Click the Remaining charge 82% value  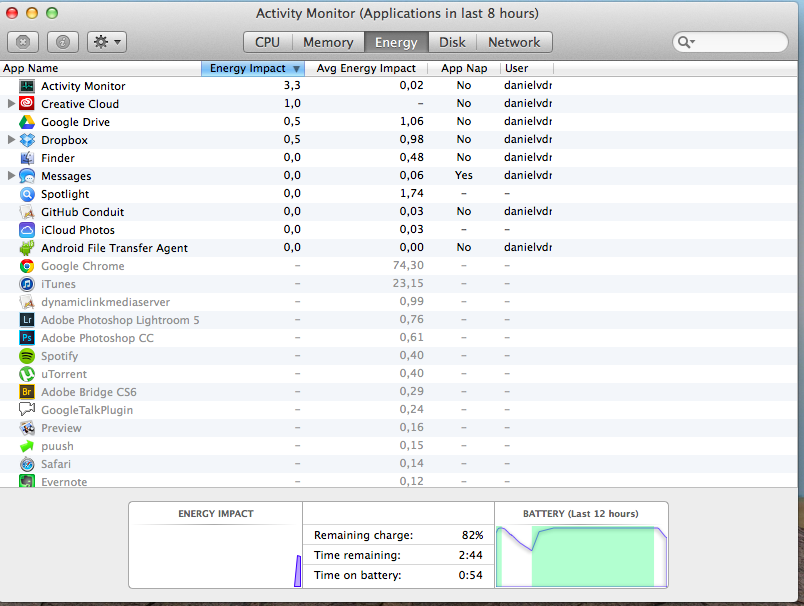pos(472,535)
